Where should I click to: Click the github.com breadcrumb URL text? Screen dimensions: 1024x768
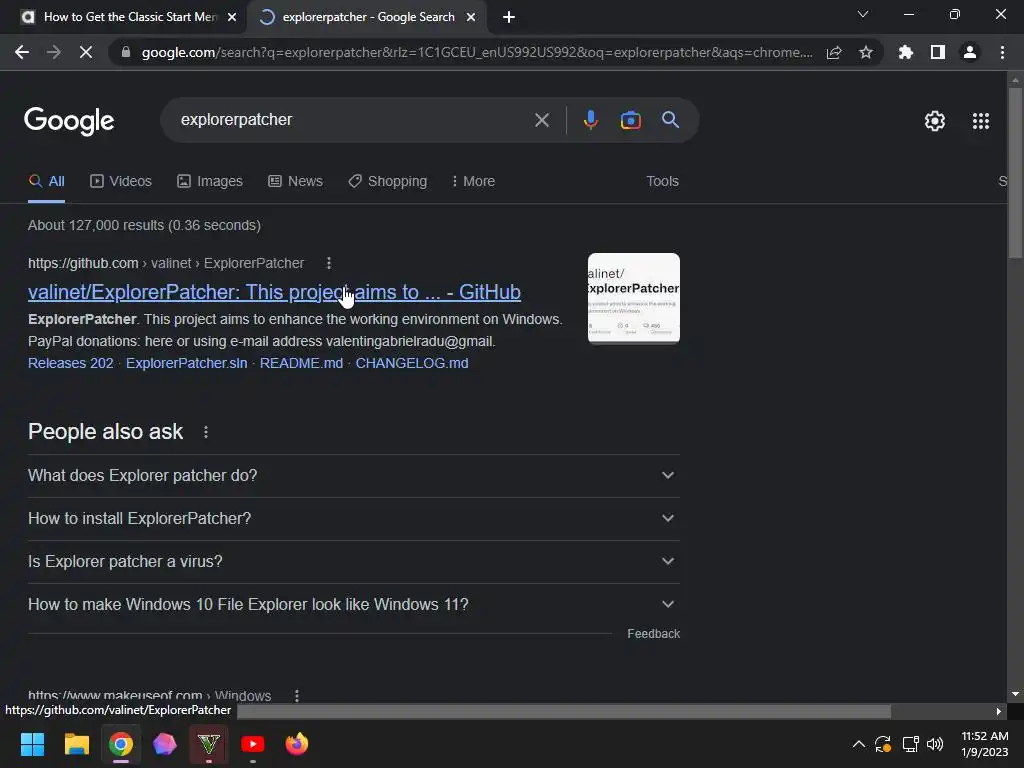(83, 263)
